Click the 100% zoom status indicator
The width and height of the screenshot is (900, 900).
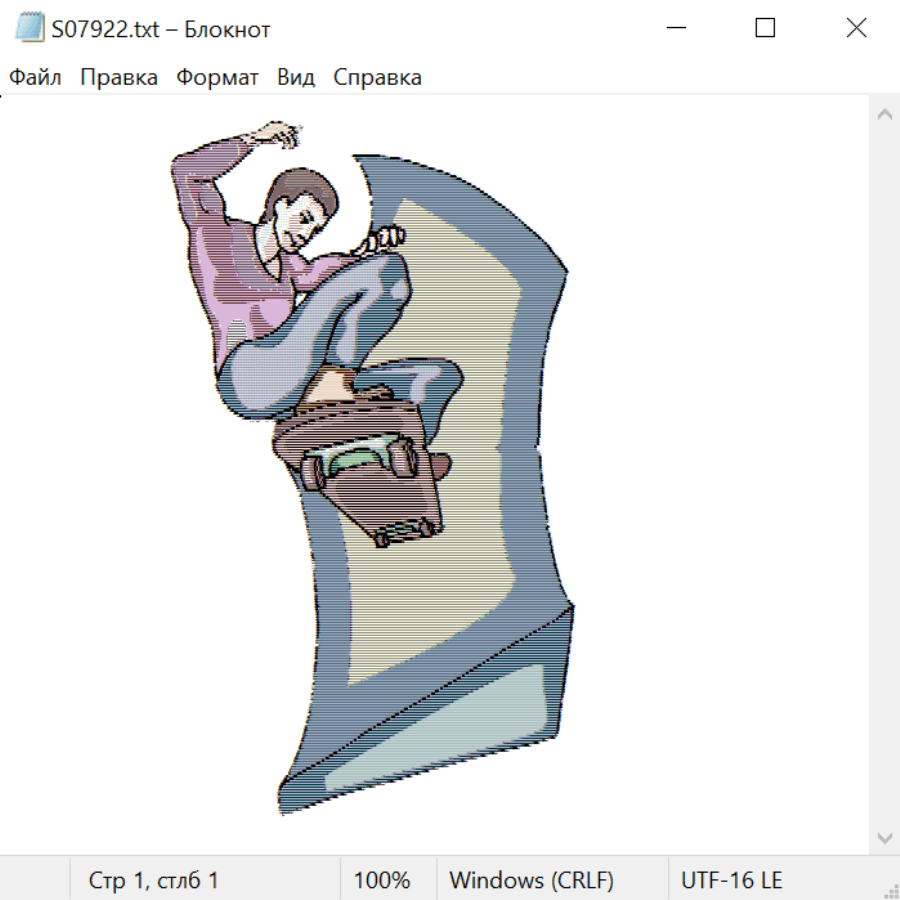(x=382, y=880)
